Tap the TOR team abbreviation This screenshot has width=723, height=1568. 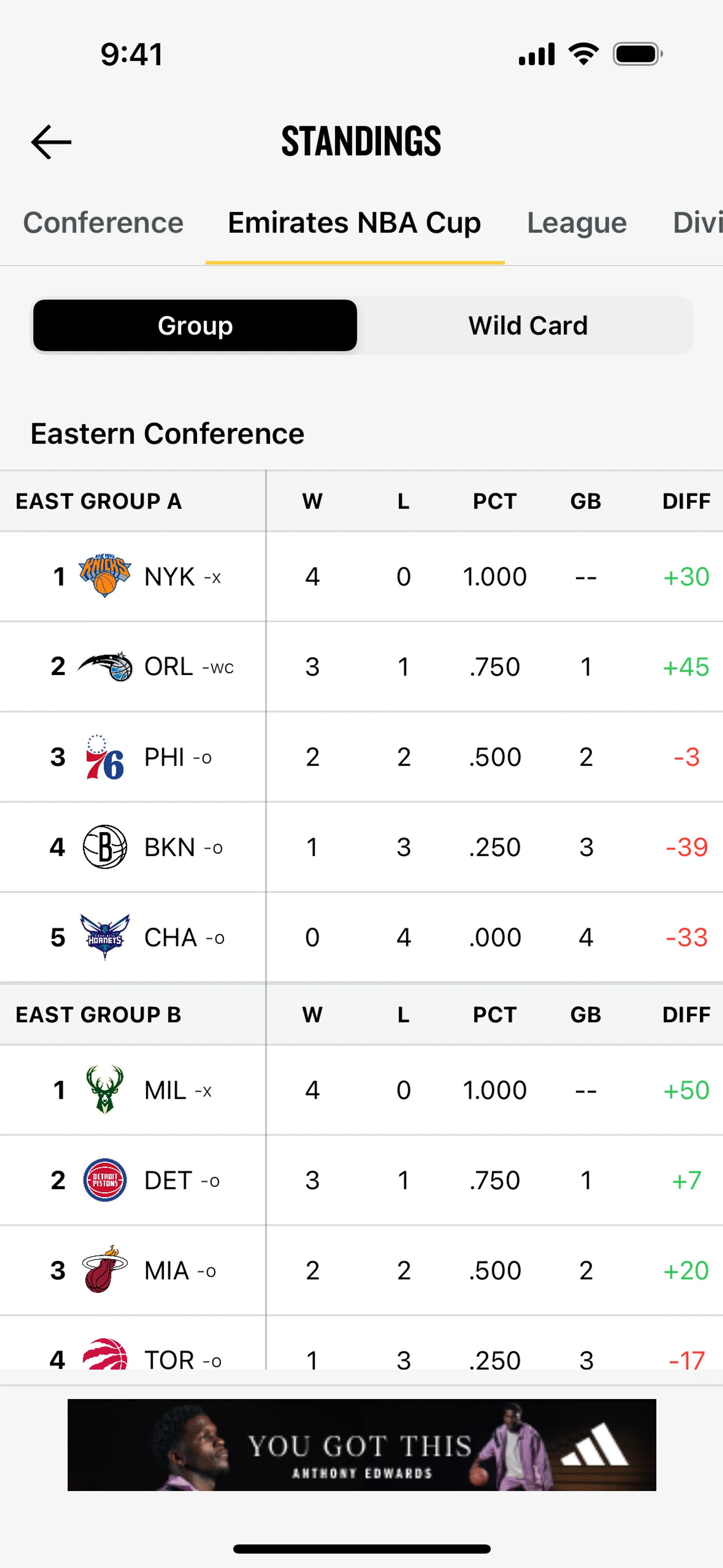pyautogui.click(x=169, y=1360)
